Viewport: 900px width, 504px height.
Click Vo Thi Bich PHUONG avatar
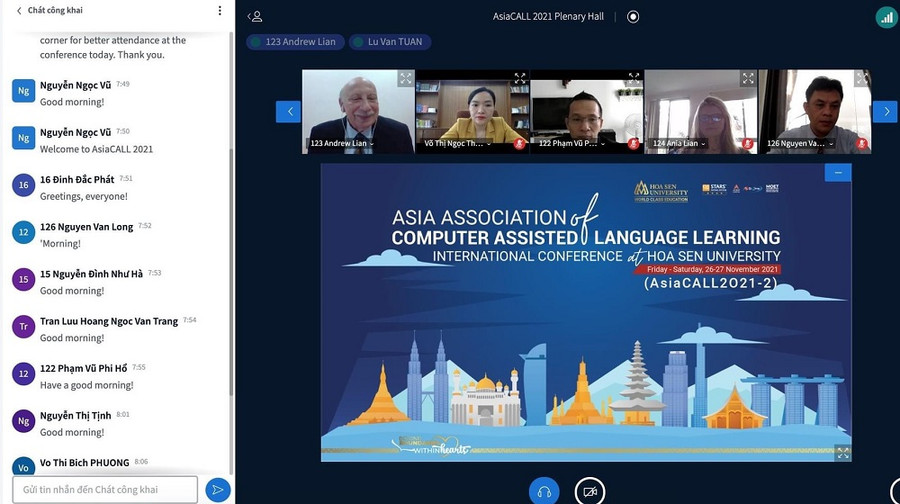pyautogui.click(x=24, y=466)
